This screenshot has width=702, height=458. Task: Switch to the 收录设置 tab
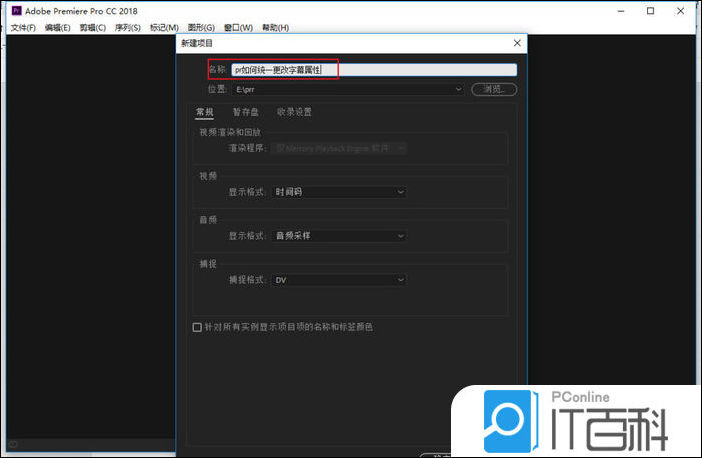(294, 112)
